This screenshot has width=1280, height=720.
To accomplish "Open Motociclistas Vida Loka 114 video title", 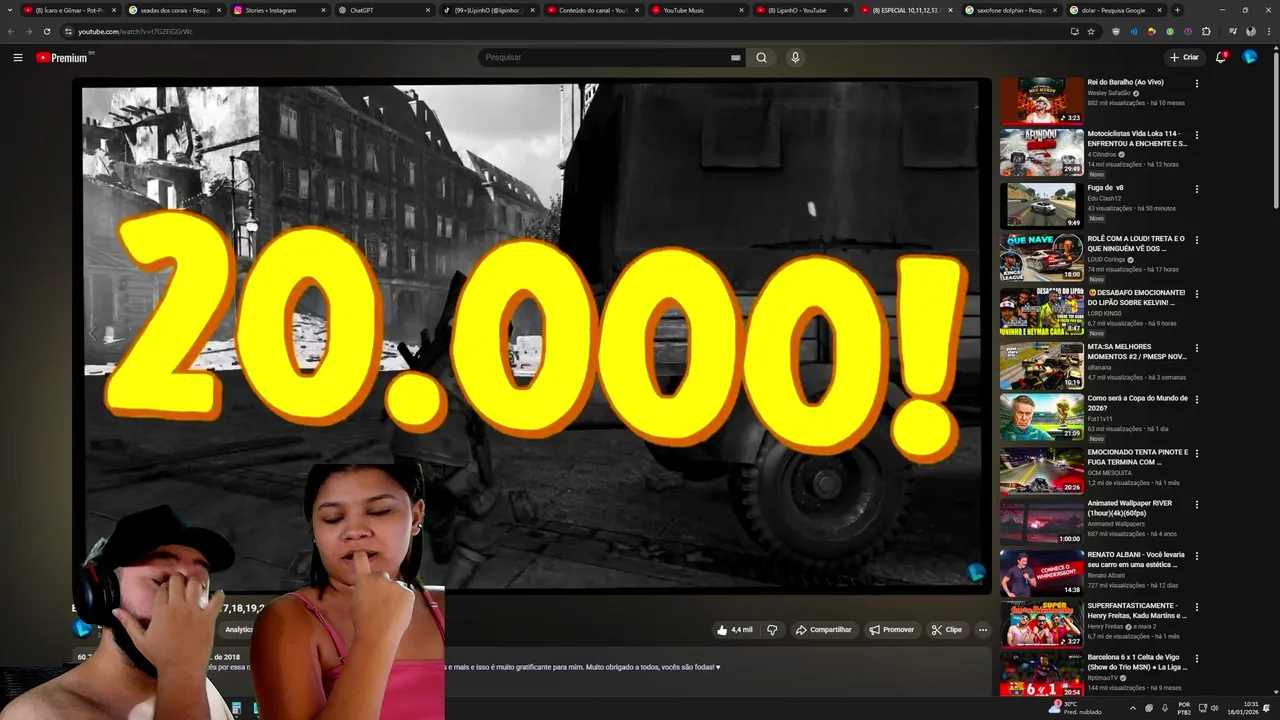I will pos(1137,138).
